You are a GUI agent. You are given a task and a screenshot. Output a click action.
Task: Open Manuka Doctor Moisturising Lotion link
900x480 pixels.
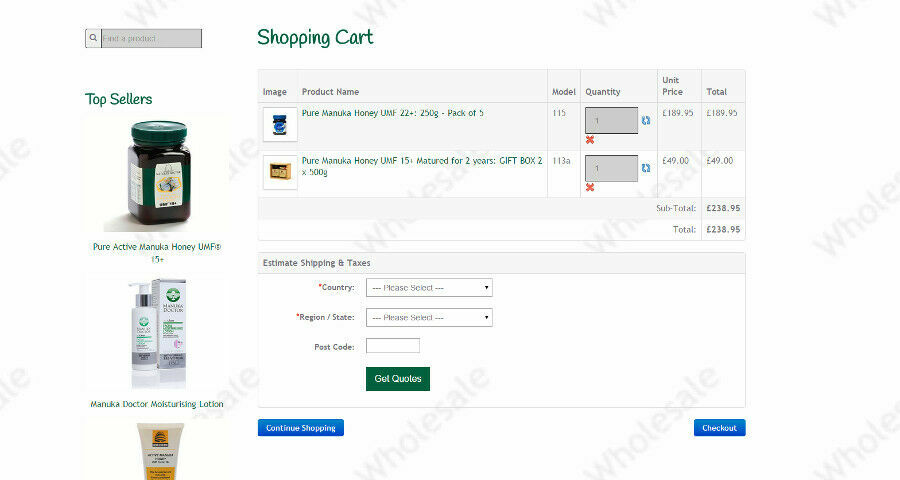(157, 404)
